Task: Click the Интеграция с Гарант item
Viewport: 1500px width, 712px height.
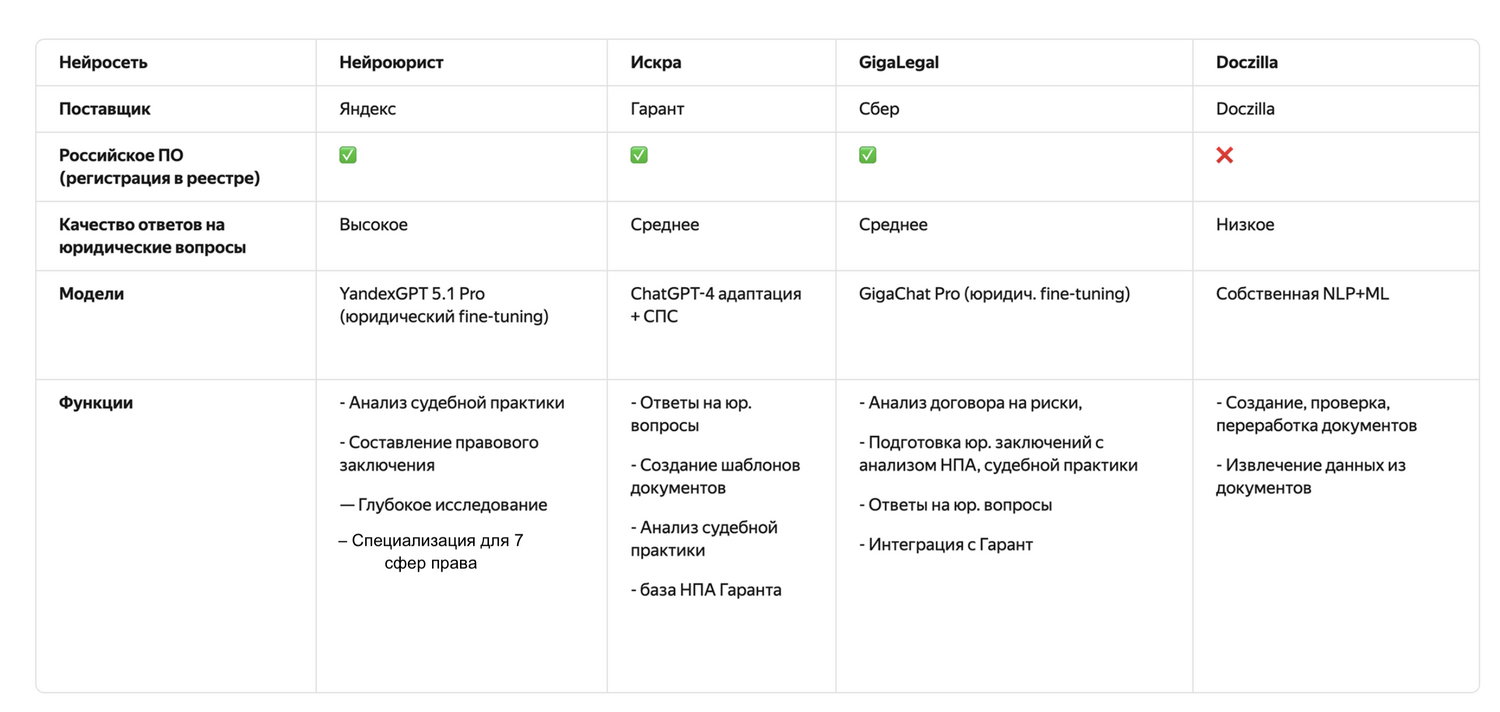Action: coord(946,545)
